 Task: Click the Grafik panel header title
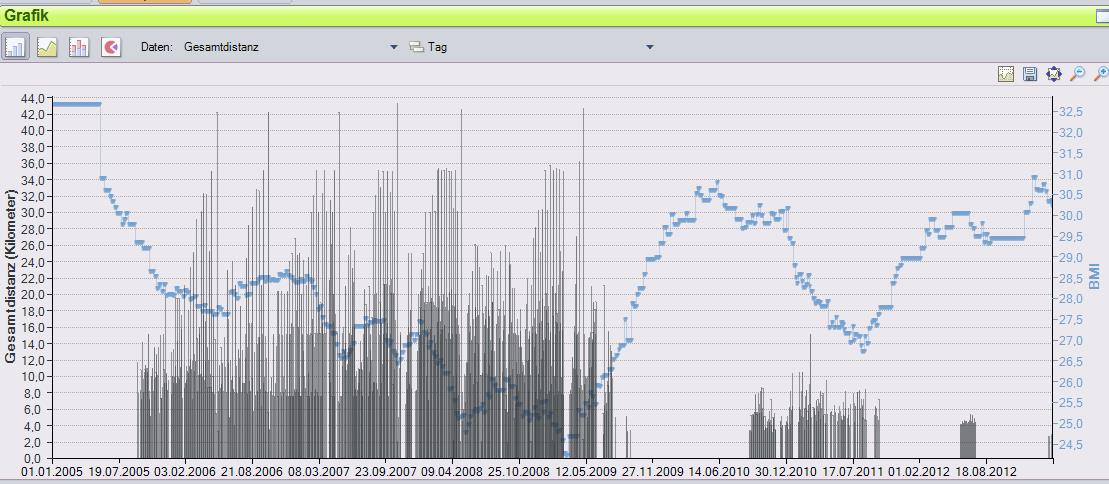(26, 16)
